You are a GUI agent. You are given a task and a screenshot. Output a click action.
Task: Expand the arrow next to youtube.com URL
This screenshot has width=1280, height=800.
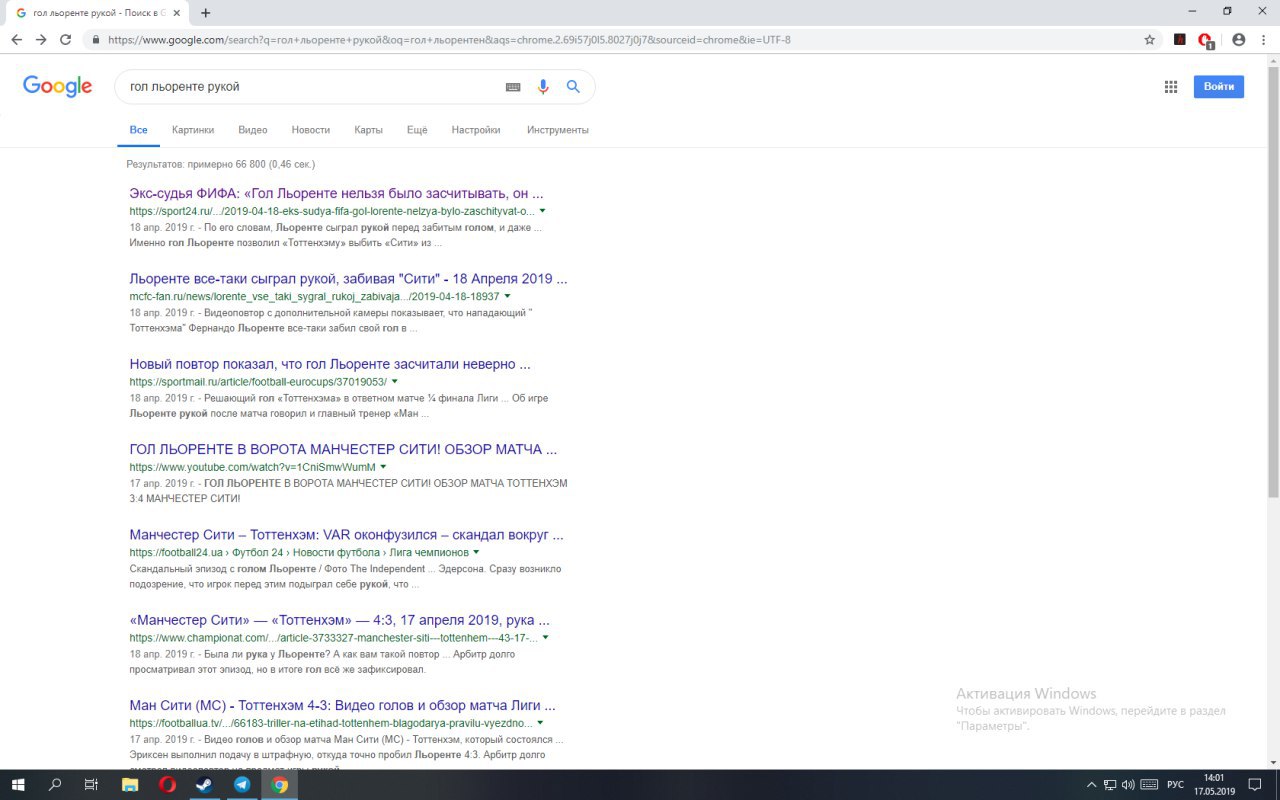383,467
